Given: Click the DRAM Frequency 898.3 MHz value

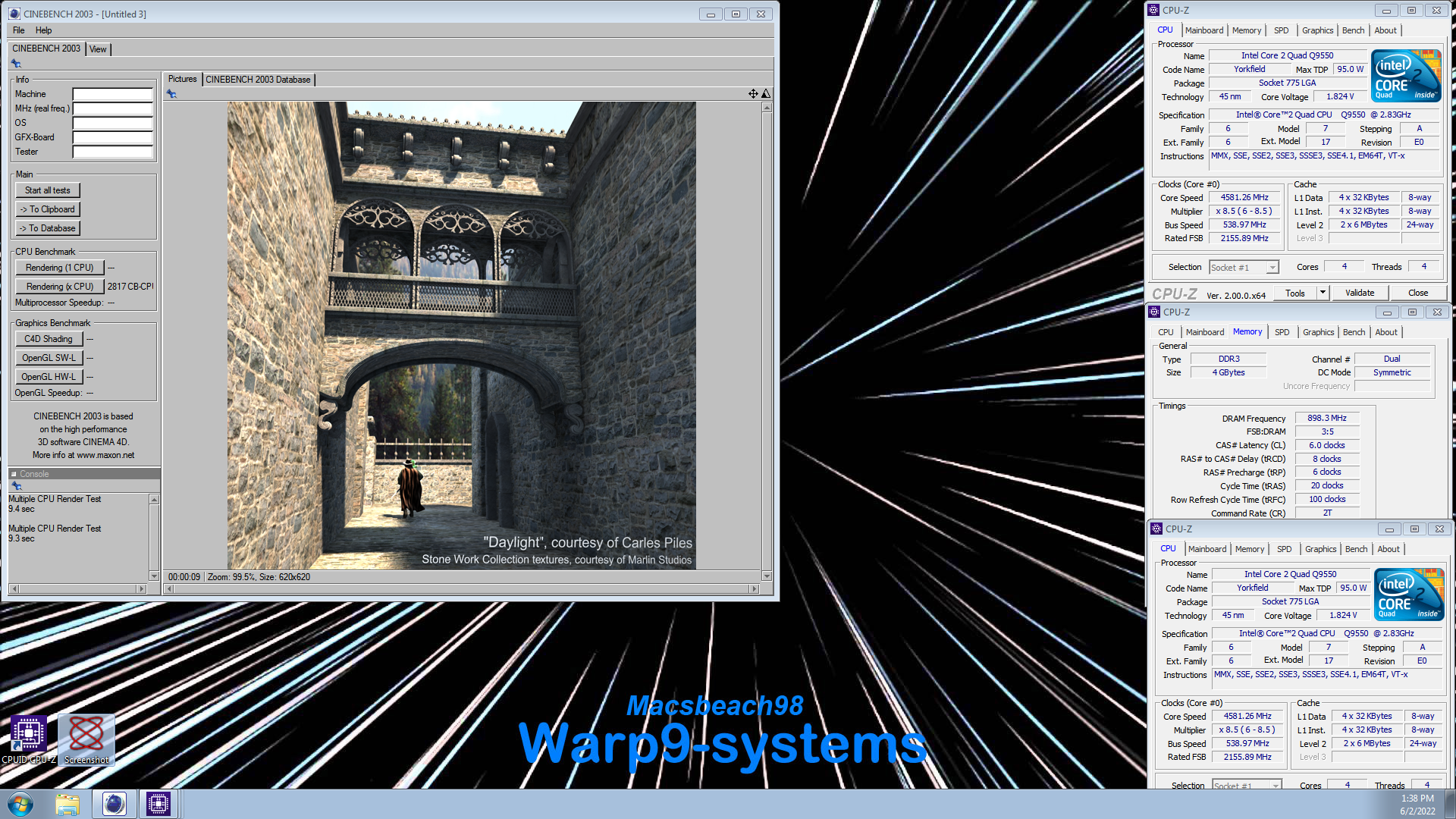Looking at the screenshot, I should click(1327, 419).
